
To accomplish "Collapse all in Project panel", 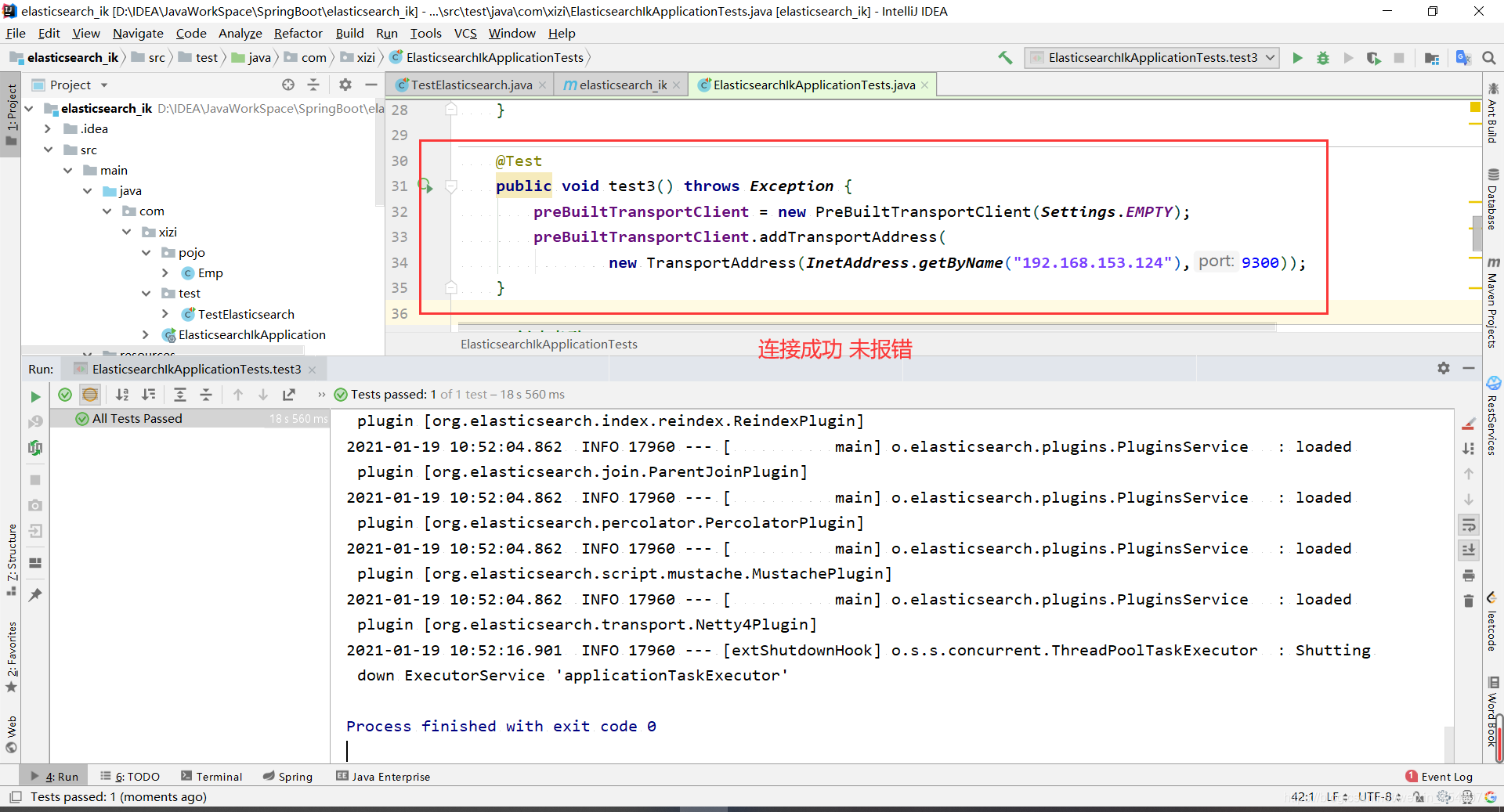I will 313,85.
